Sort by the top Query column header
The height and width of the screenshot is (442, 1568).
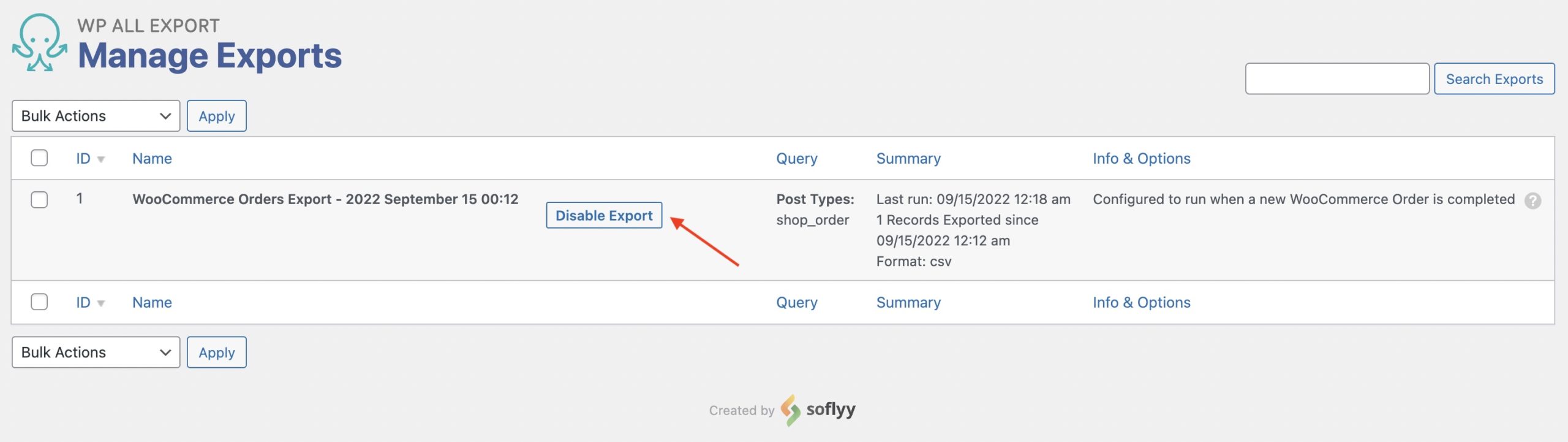point(796,159)
